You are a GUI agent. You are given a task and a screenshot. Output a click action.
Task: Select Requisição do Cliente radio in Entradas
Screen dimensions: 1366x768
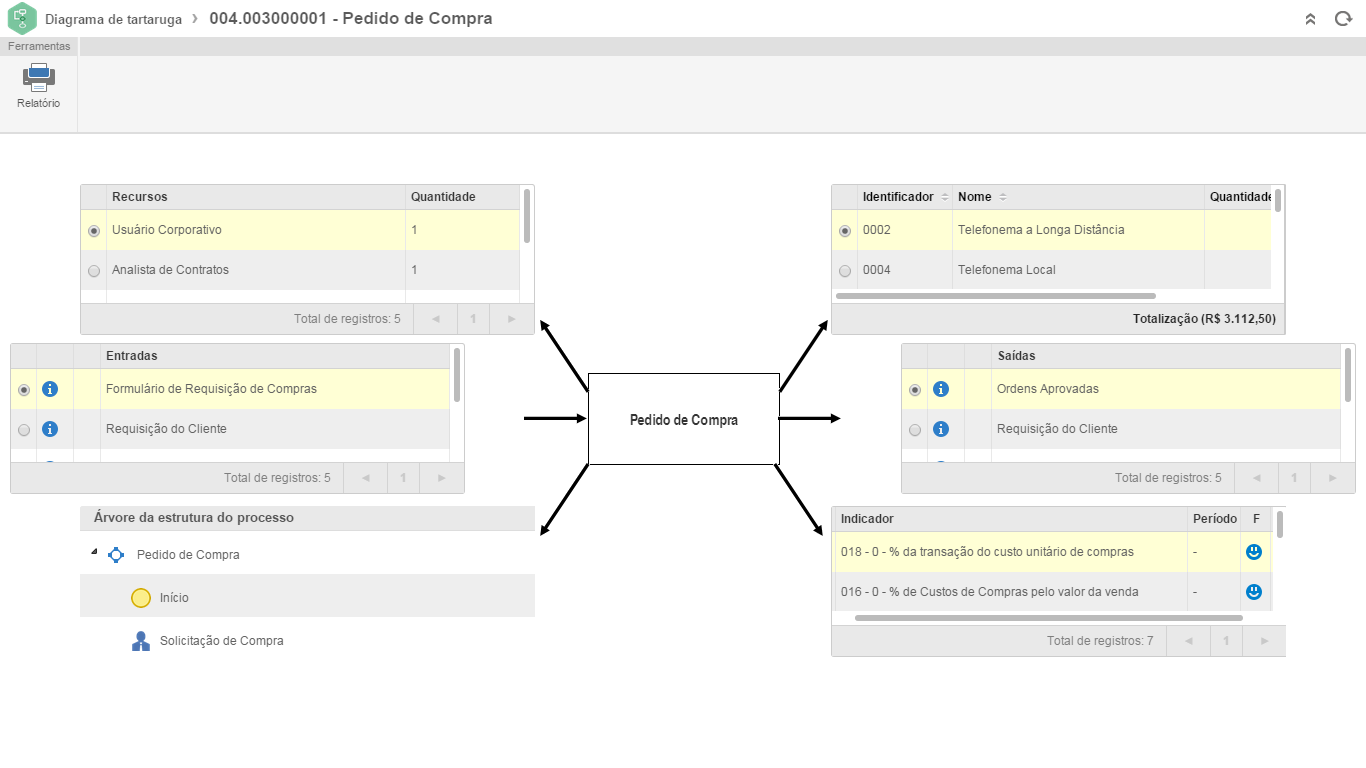click(24, 429)
